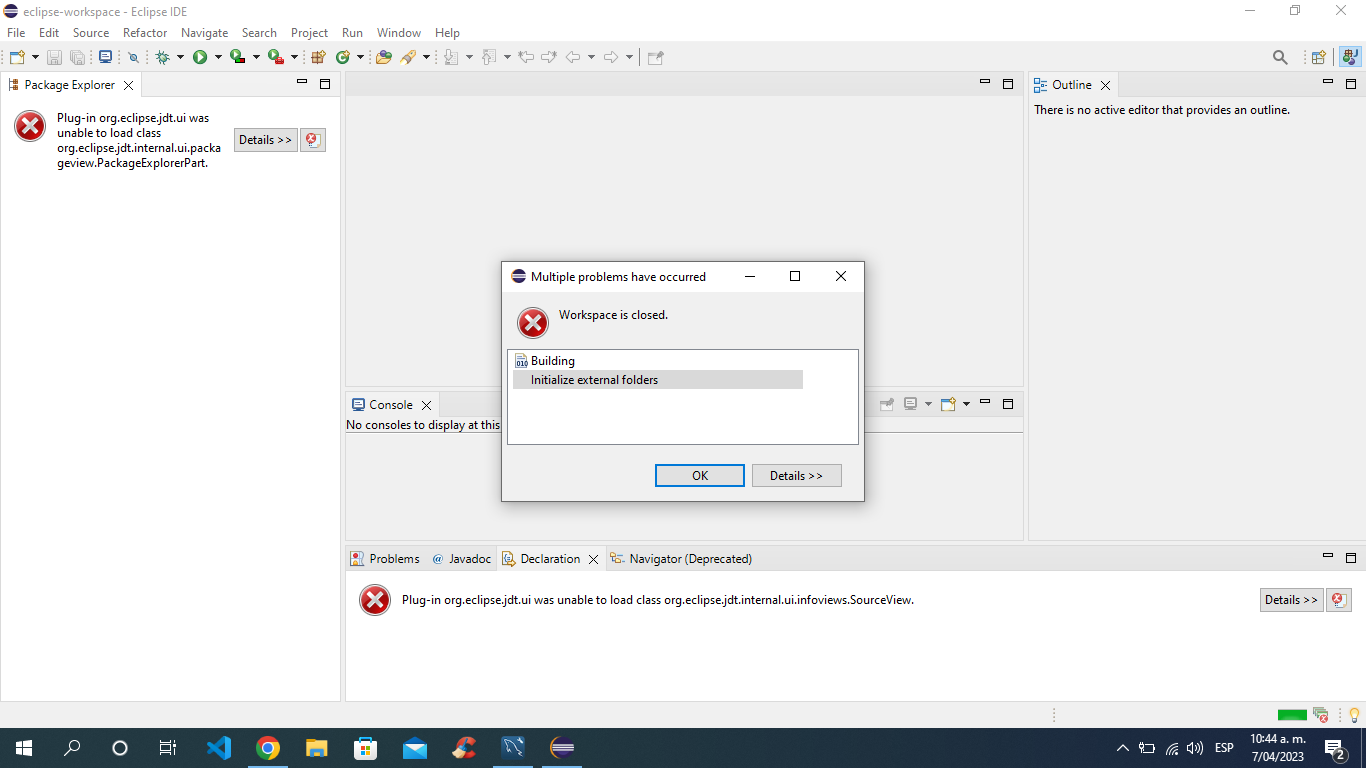Click the Open Type folder icon
Image resolution: width=1366 pixels, height=768 pixels.
pos(383,57)
